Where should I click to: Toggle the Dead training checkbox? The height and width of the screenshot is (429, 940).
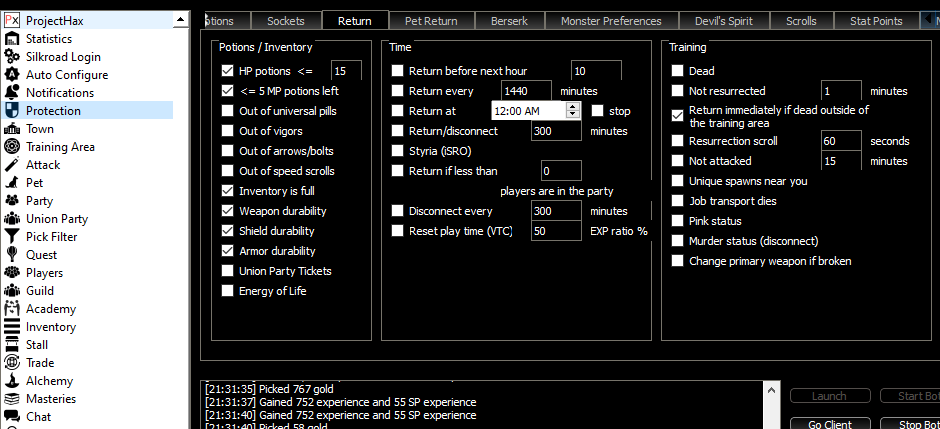coord(678,71)
